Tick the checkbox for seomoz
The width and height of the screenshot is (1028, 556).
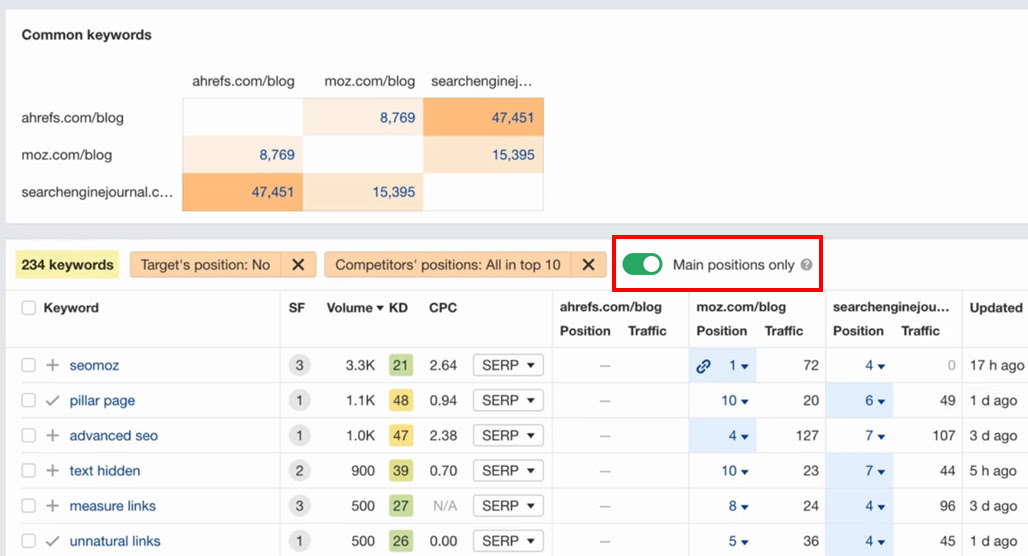coord(28,365)
